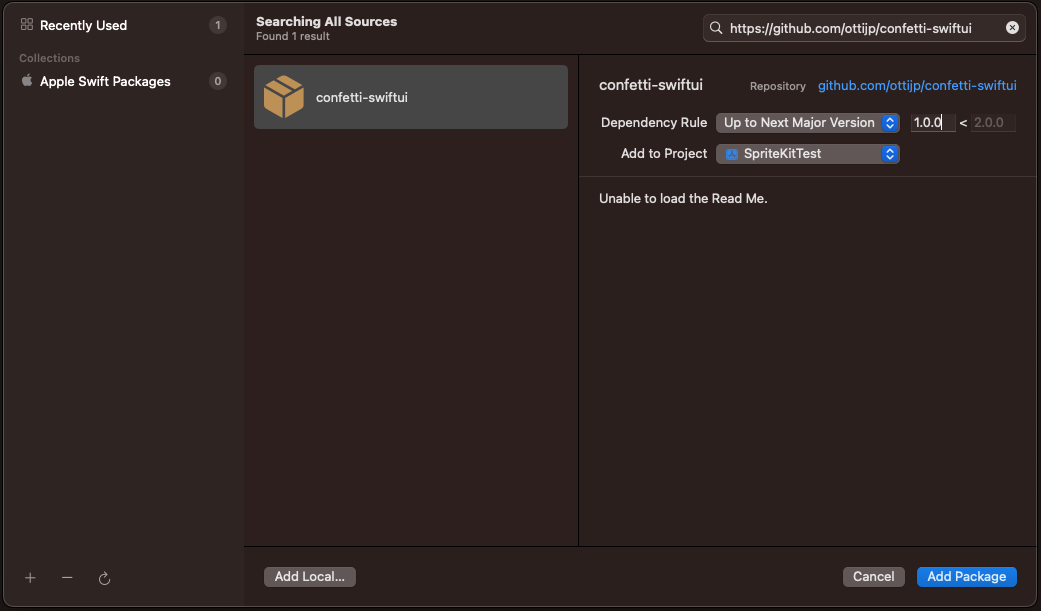The width and height of the screenshot is (1041, 611).
Task: Open github.com/ottijp/confetti-swiftui repository link
Action: [x=917, y=86]
